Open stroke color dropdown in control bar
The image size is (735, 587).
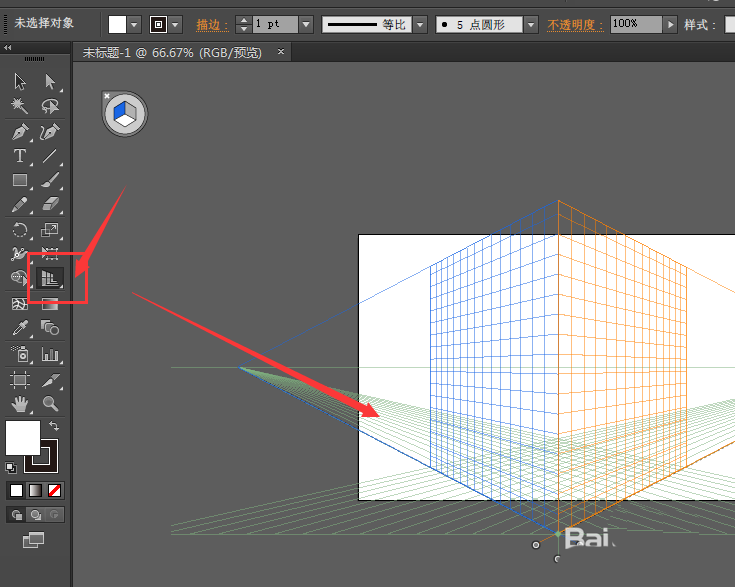pyautogui.click(x=176, y=24)
